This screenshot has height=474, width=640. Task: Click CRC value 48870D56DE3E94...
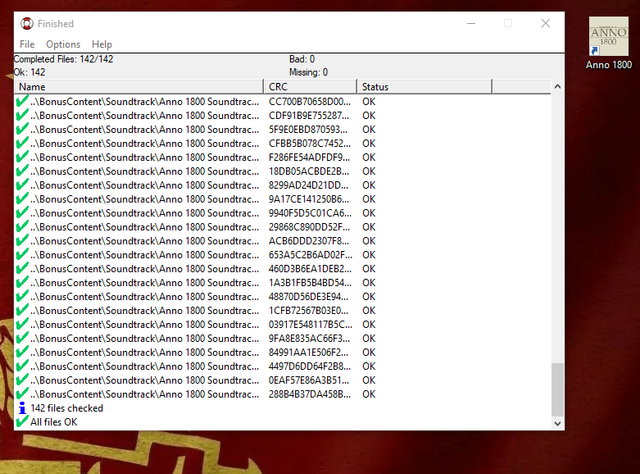point(309,296)
